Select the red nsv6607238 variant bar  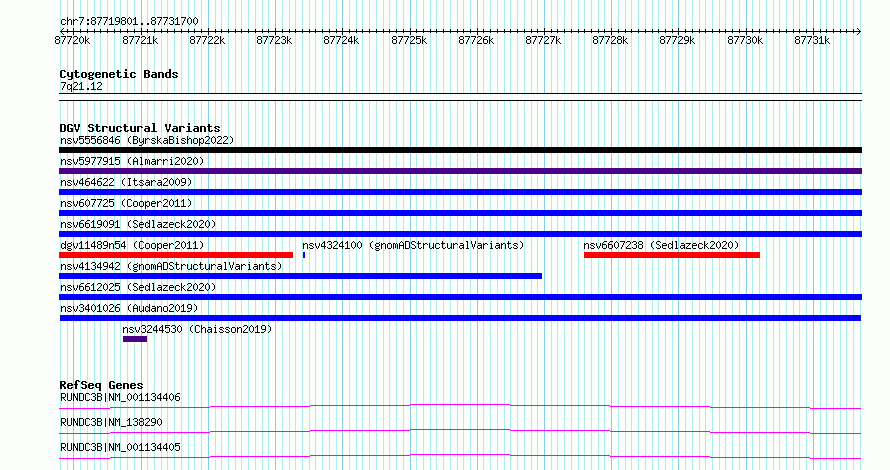click(671, 255)
